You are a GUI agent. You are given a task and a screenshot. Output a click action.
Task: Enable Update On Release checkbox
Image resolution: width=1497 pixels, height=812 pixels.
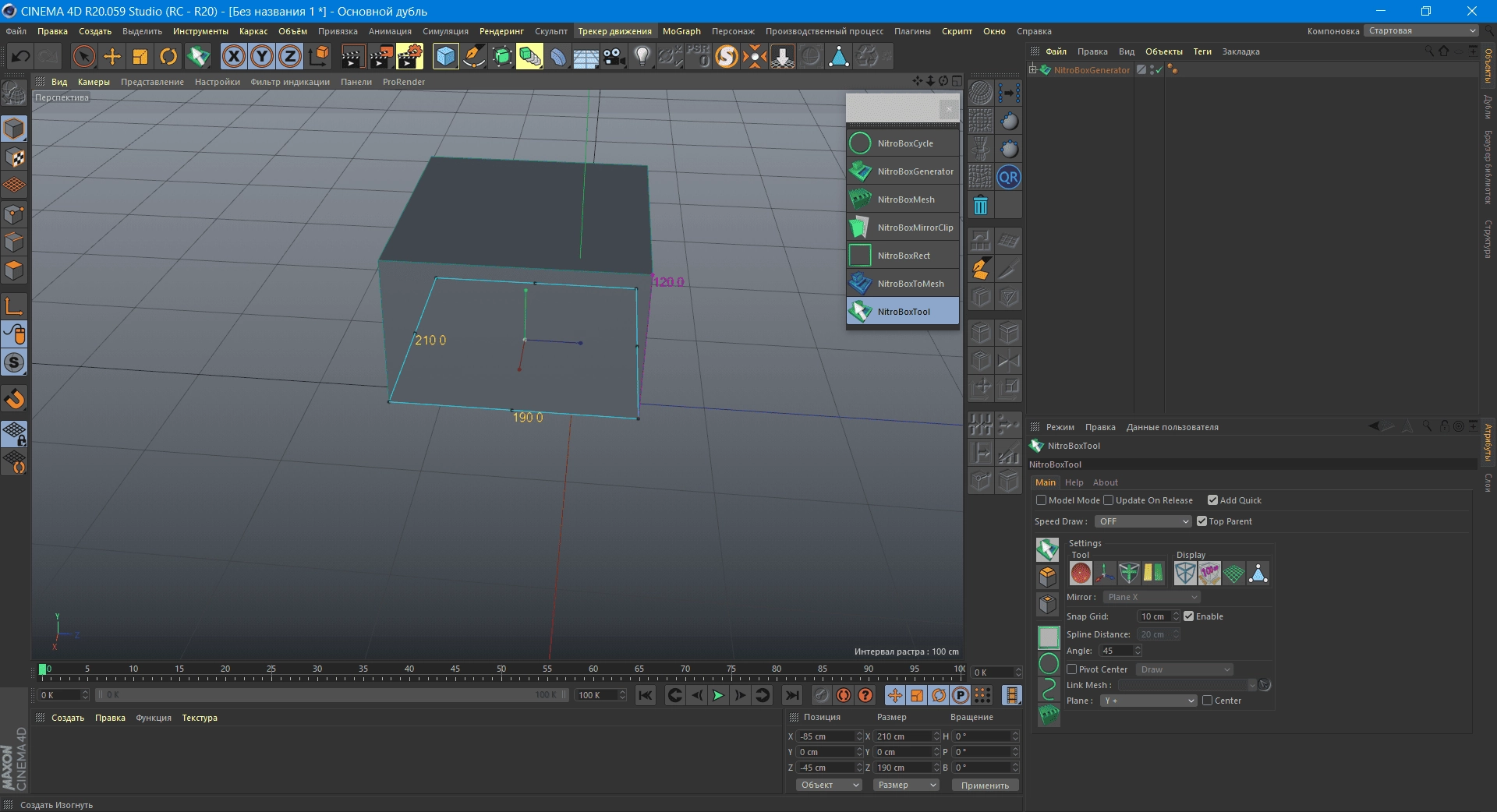click(1108, 500)
